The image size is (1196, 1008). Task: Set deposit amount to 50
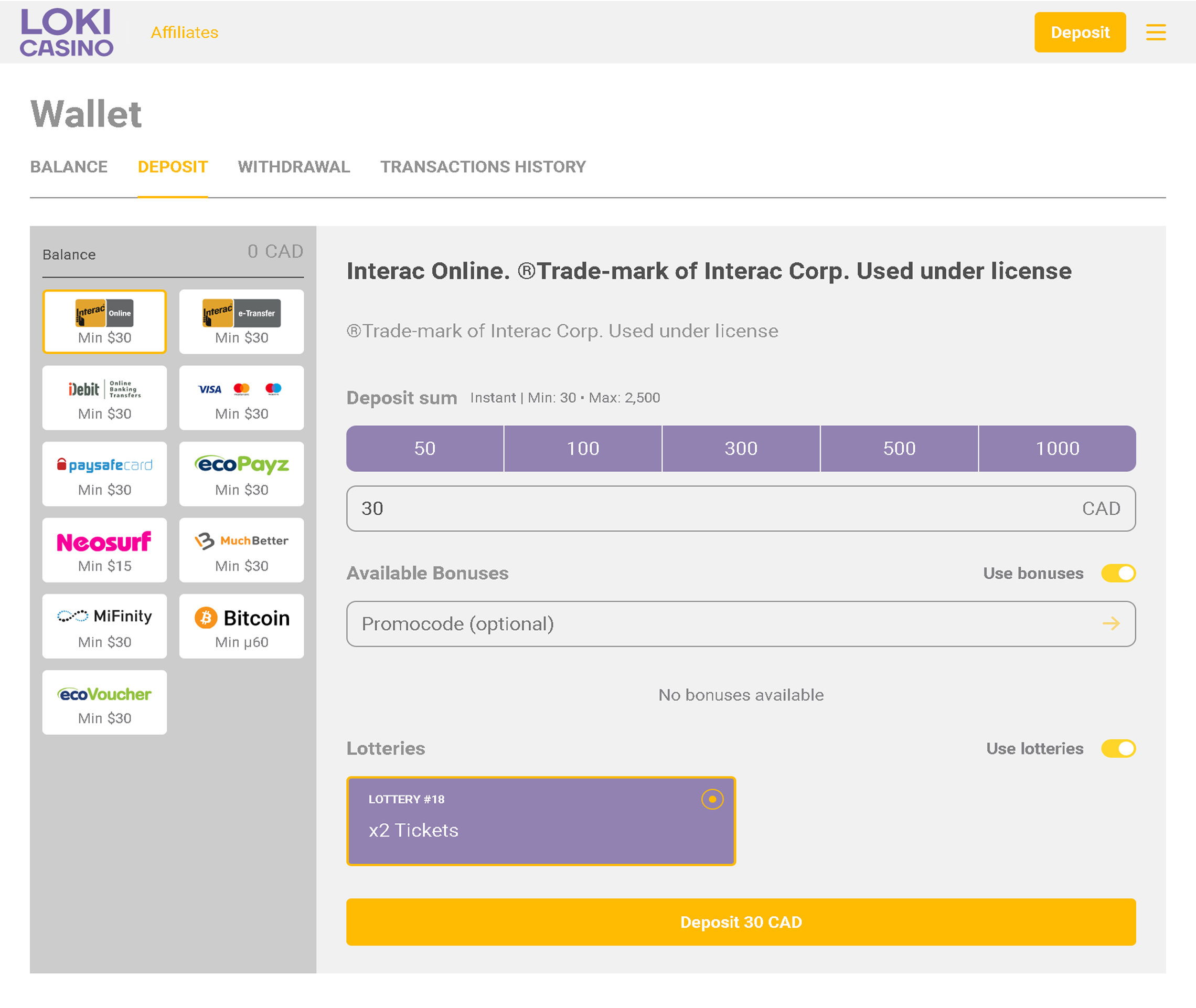tap(425, 449)
